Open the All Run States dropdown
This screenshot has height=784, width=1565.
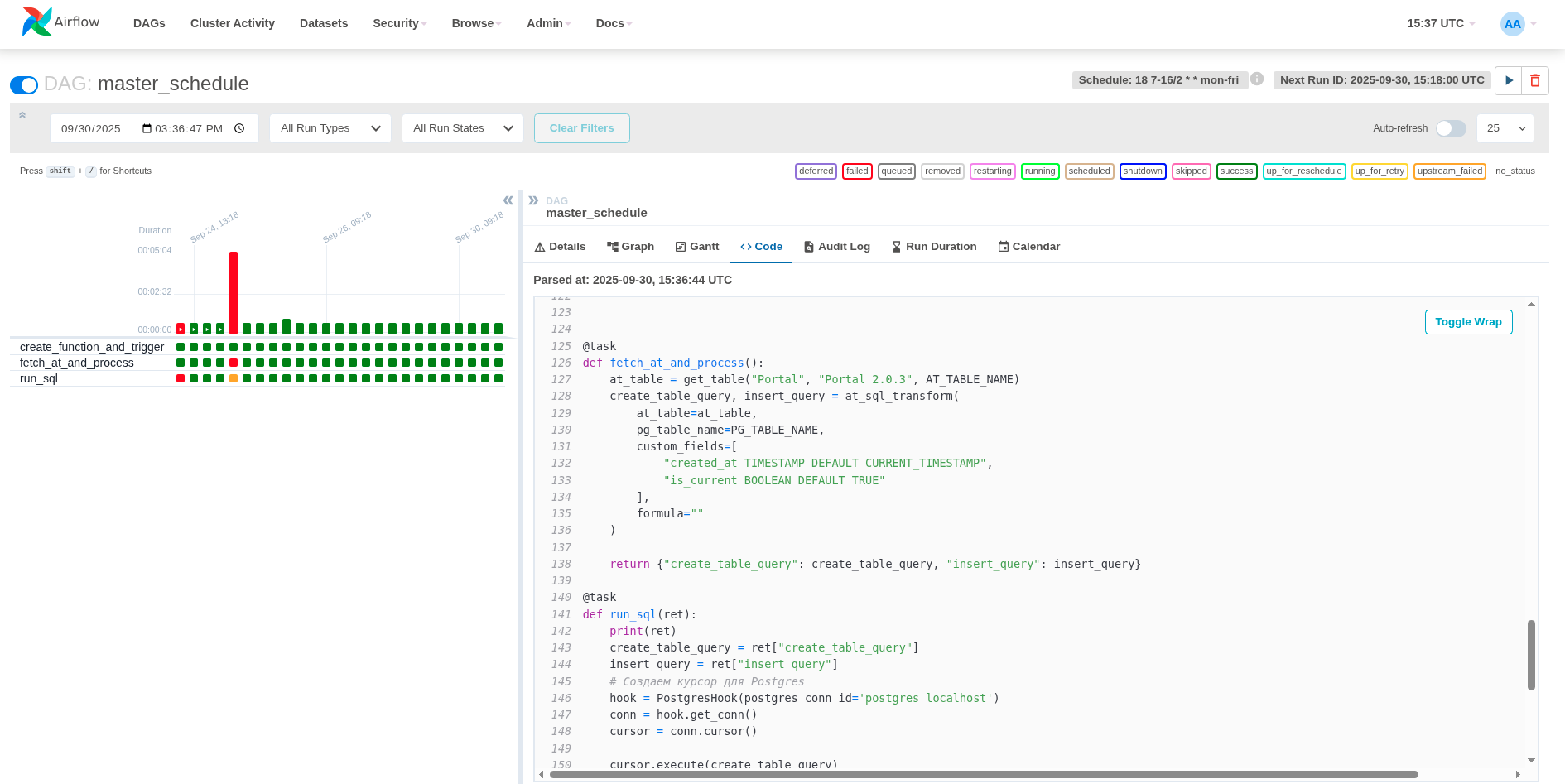462,128
